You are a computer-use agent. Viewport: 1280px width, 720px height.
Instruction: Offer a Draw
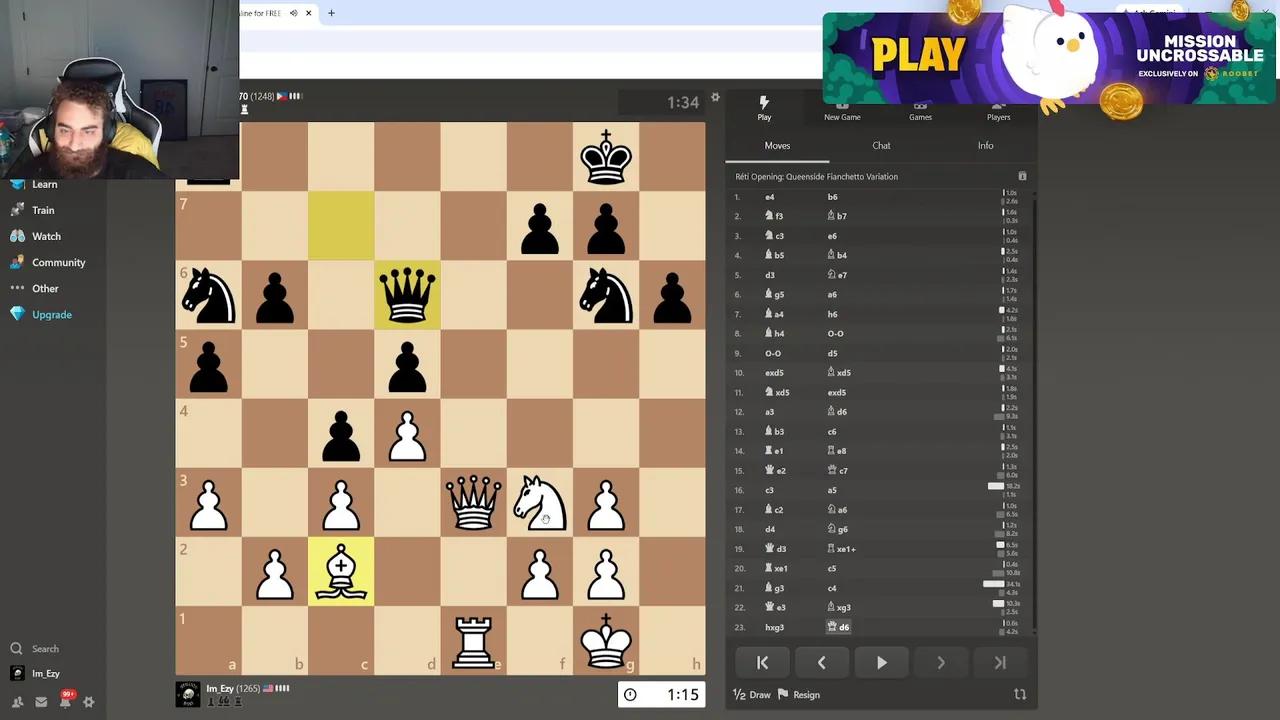point(752,694)
